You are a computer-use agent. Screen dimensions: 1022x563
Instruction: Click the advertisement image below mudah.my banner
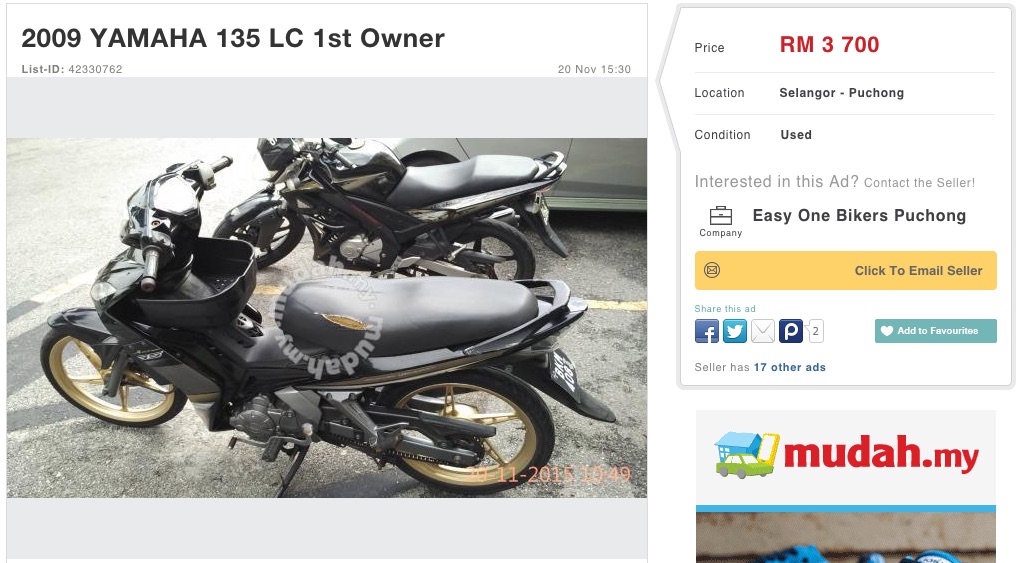(845, 538)
